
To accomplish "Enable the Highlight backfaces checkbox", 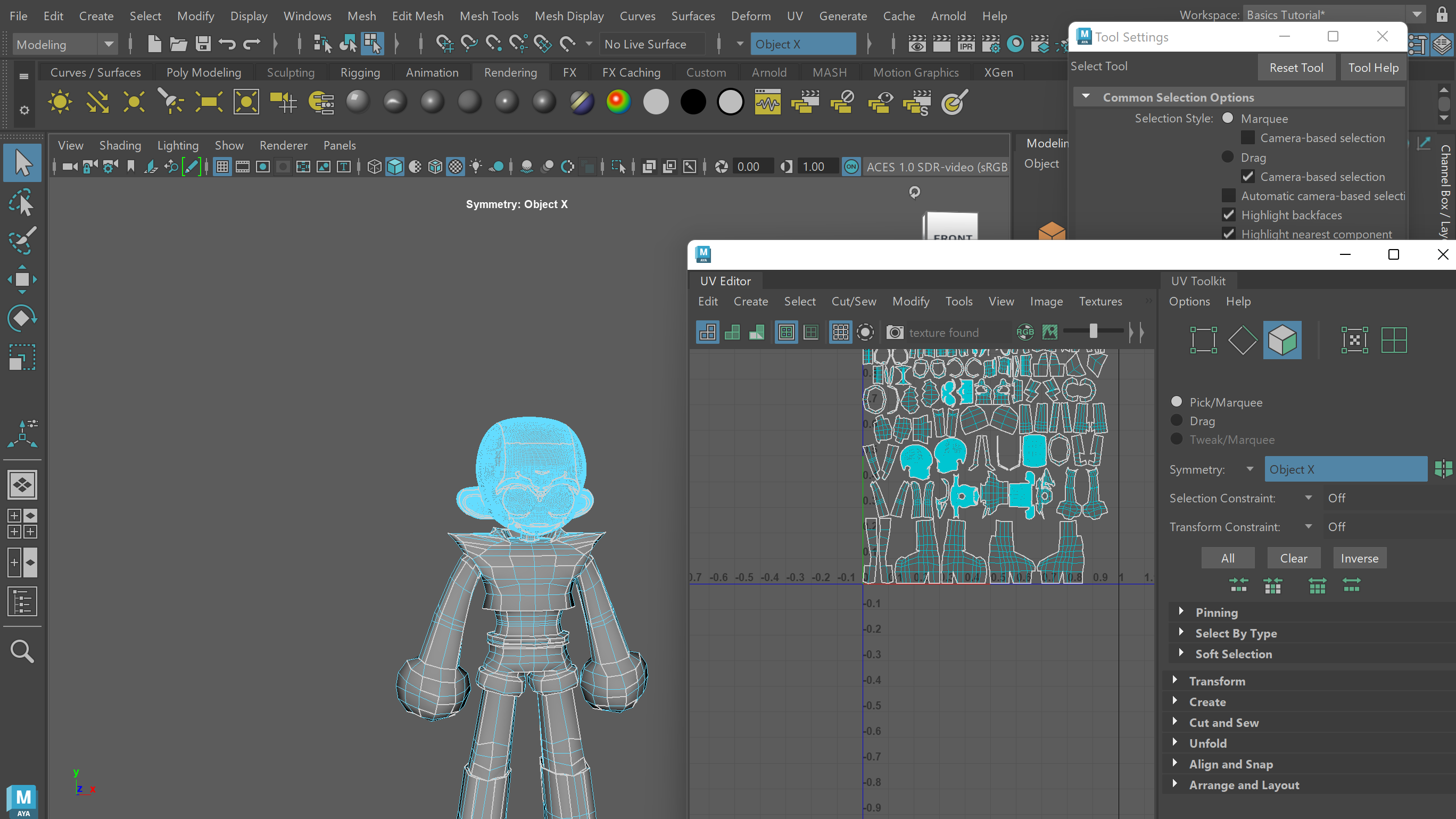I will [1229, 215].
